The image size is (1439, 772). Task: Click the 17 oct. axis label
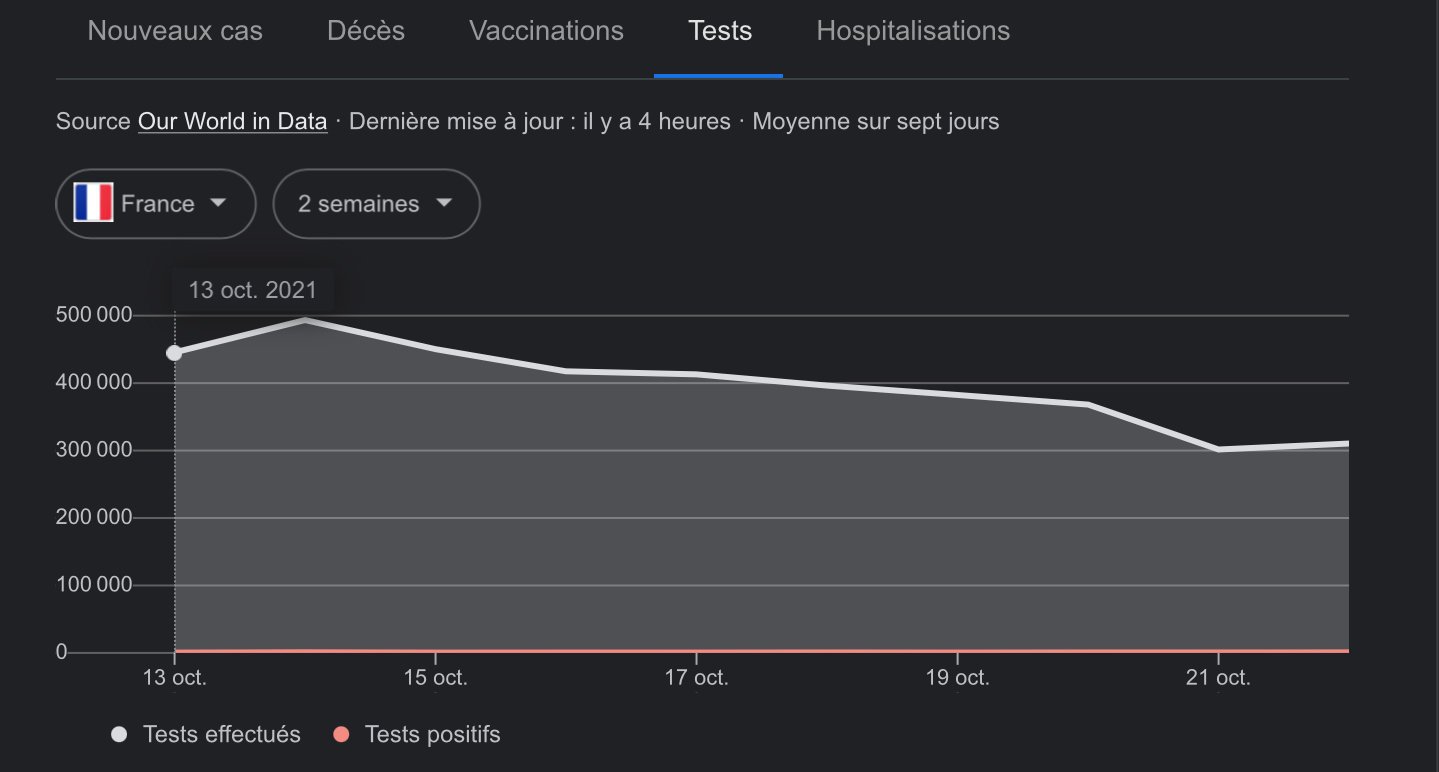coord(697,678)
